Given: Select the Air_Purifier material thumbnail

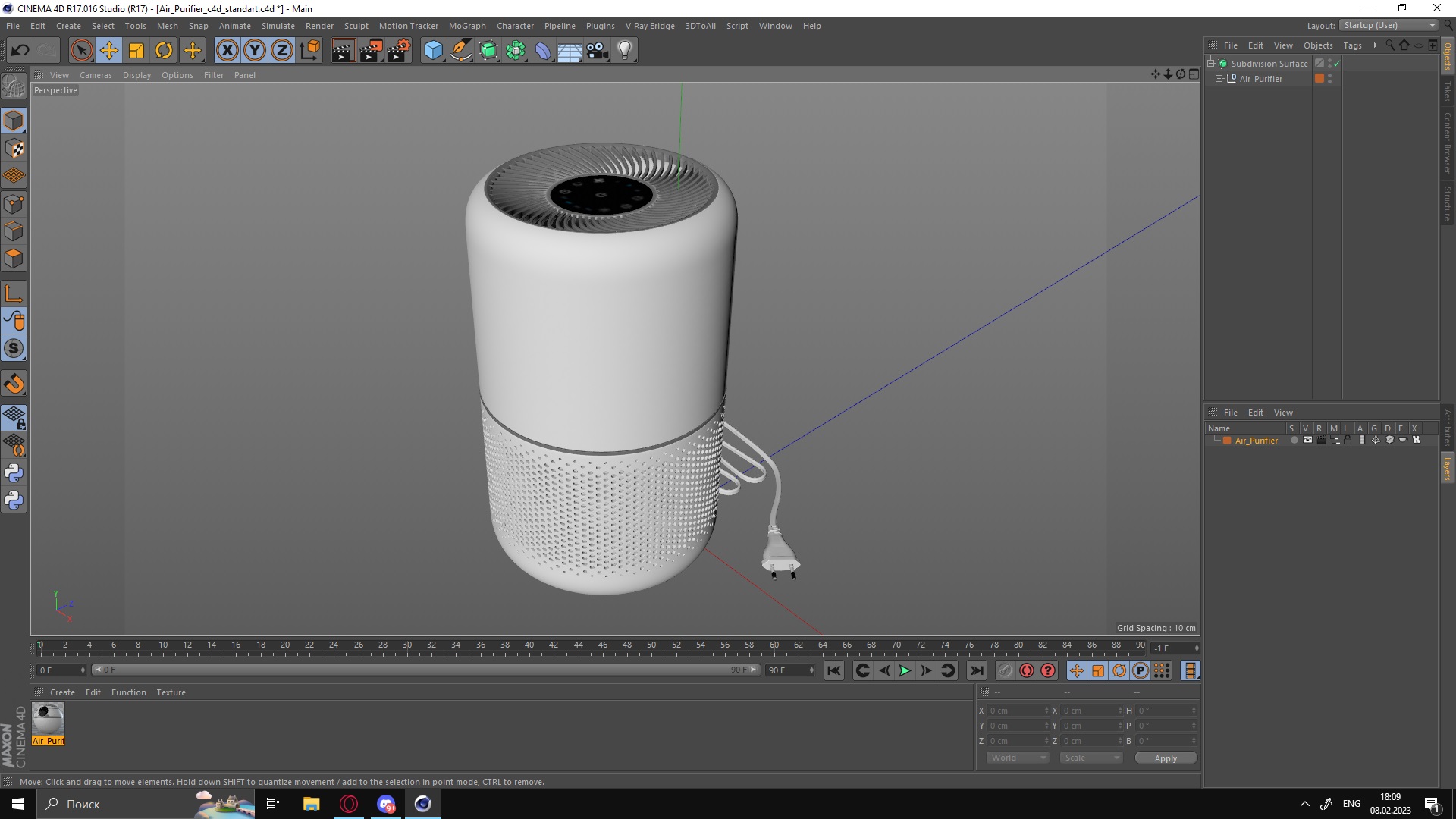Looking at the screenshot, I should click(48, 718).
